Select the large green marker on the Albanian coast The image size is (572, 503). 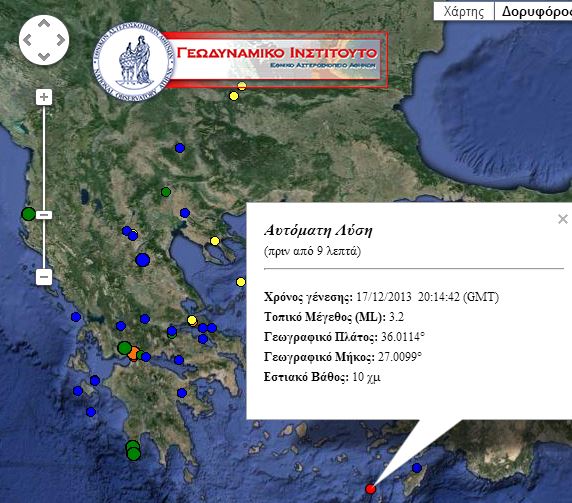[x=28, y=214]
